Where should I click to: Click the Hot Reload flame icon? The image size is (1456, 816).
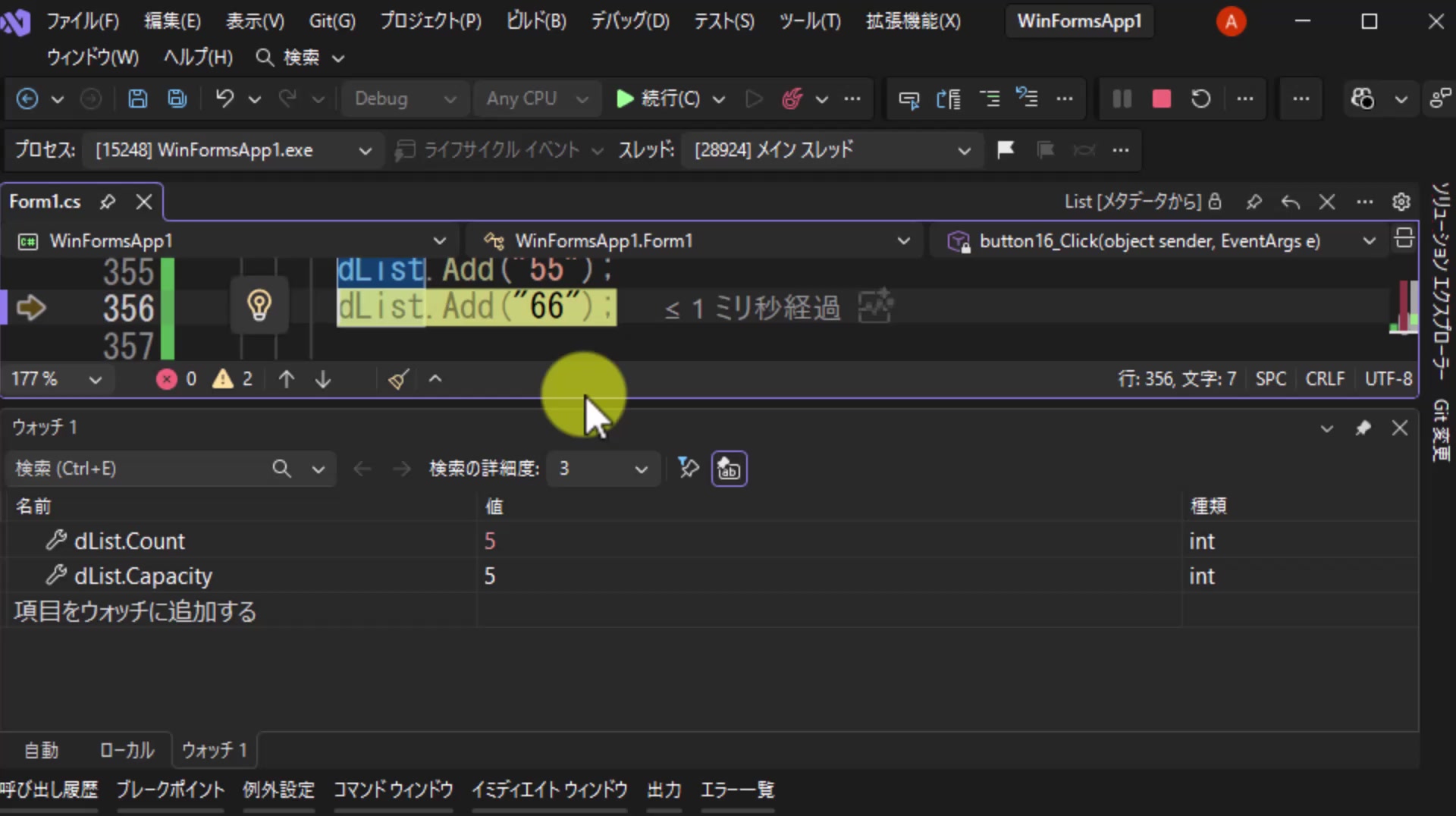(x=792, y=99)
